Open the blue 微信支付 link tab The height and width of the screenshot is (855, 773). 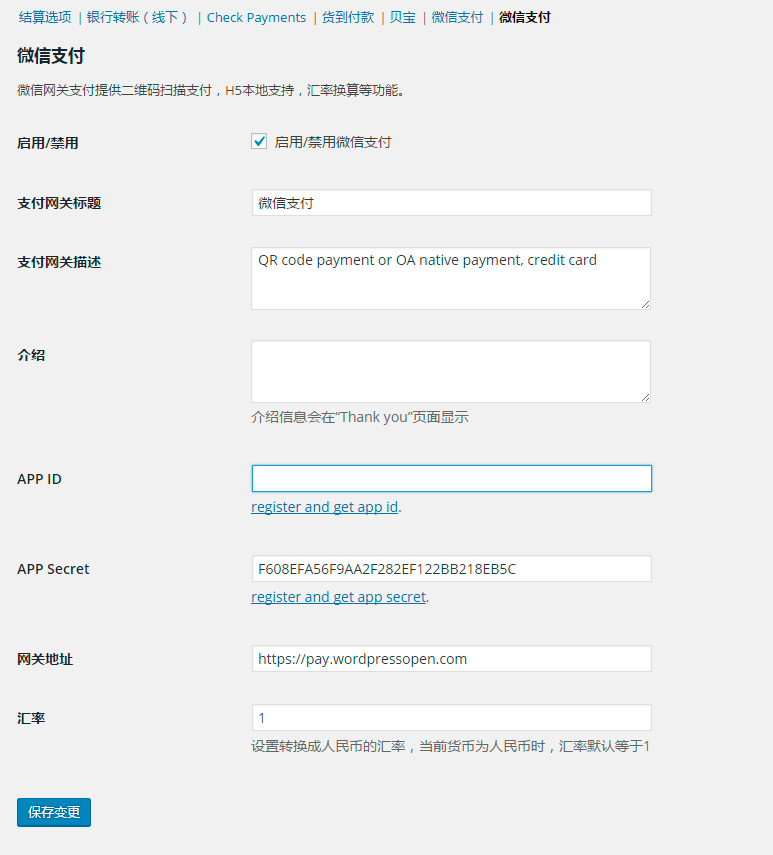click(x=457, y=17)
